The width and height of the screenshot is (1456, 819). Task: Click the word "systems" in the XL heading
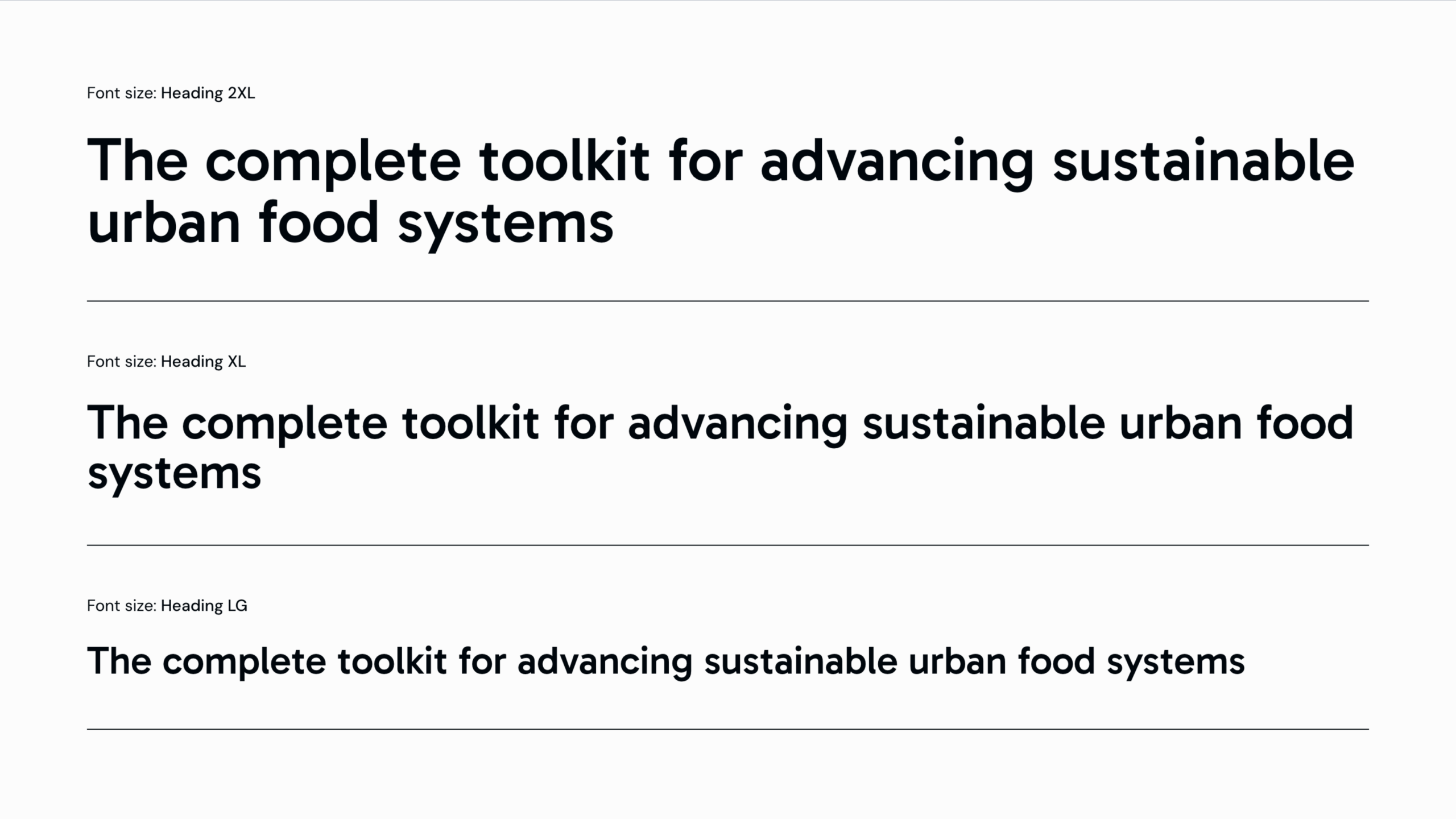(175, 475)
